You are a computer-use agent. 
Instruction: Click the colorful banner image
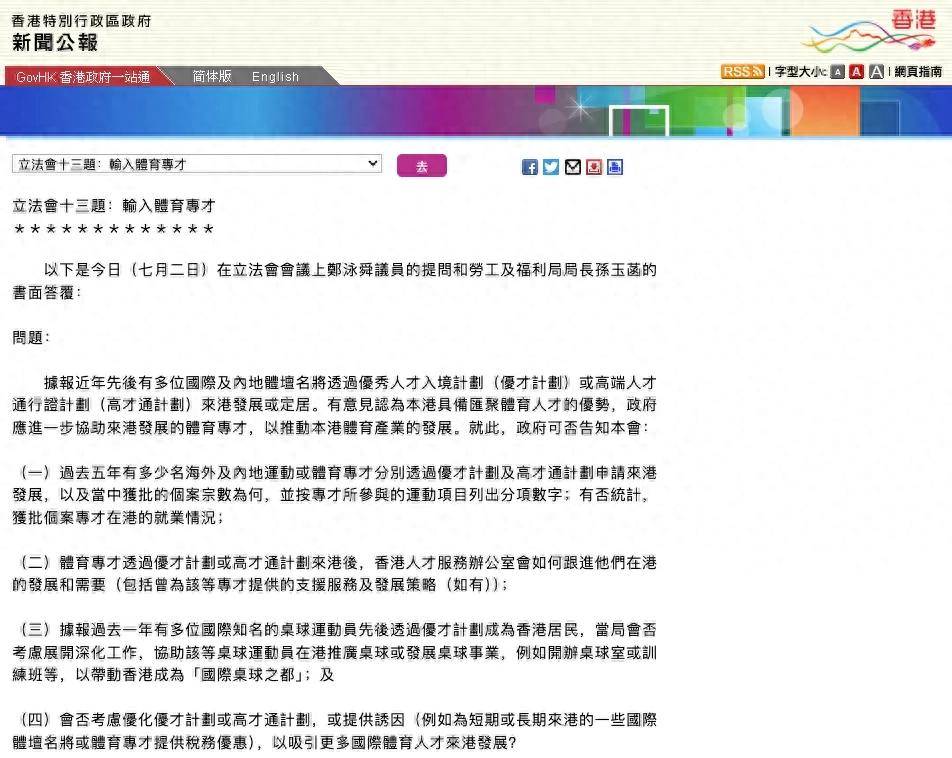tap(476, 111)
